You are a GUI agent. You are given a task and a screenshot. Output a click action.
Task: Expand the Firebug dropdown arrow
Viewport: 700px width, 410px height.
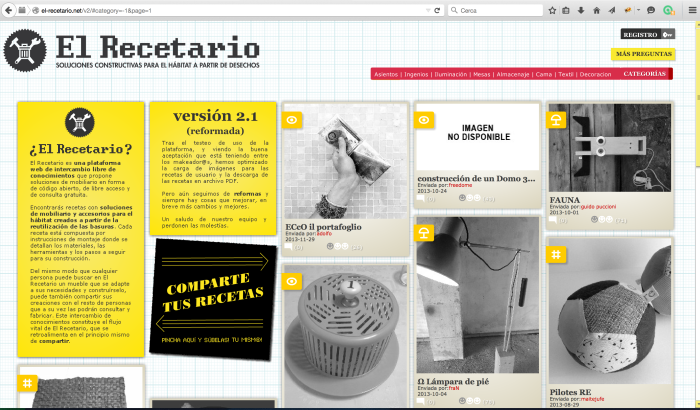coord(638,10)
